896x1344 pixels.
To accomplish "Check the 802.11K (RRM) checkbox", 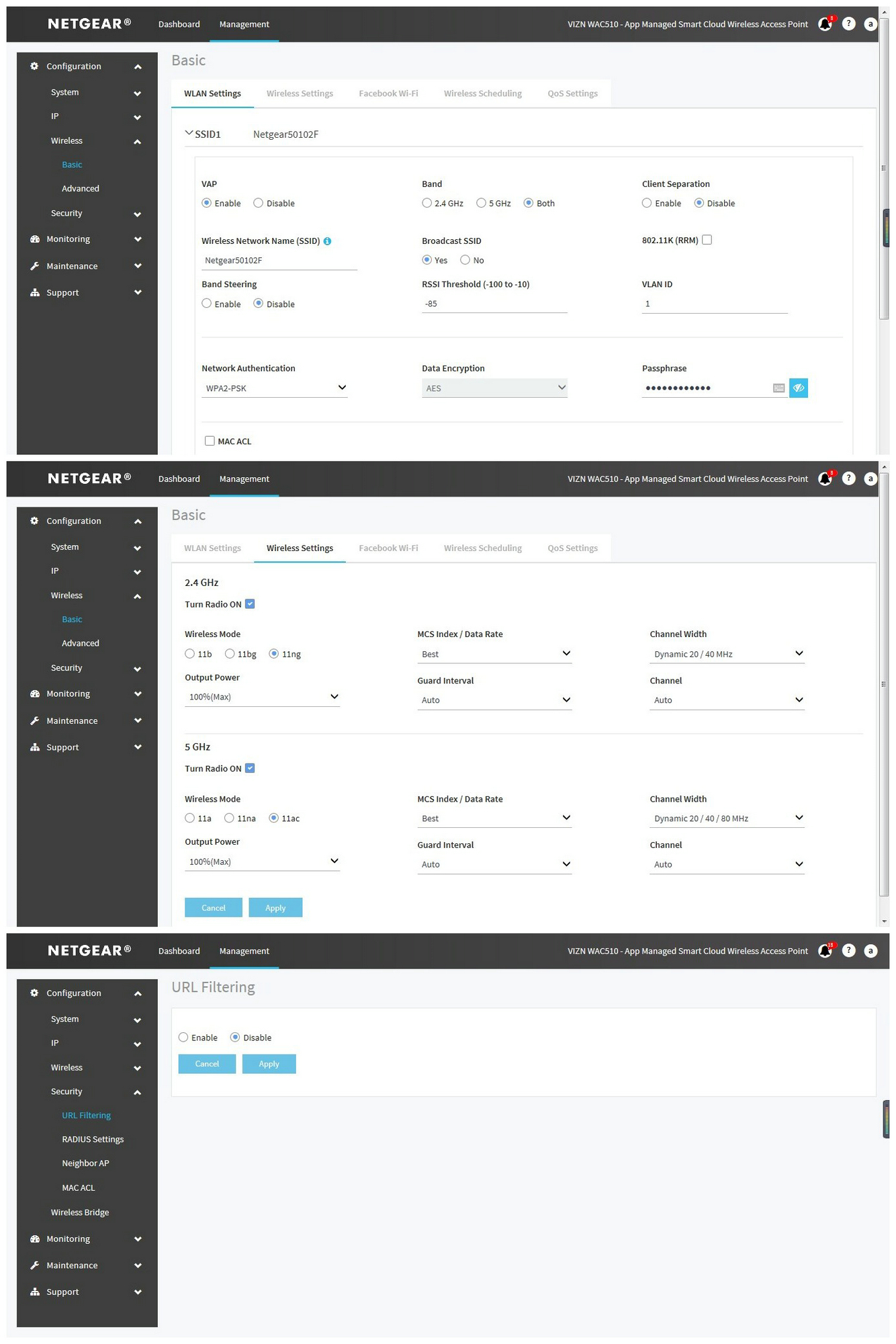I will [707, 240].
